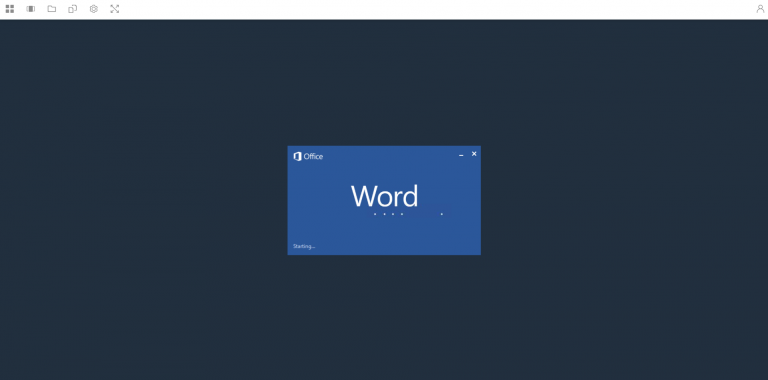The image size is (768, 380).
Task: Click the Office text label in splash
Action: pyautogui.click(x=313, y=156)
